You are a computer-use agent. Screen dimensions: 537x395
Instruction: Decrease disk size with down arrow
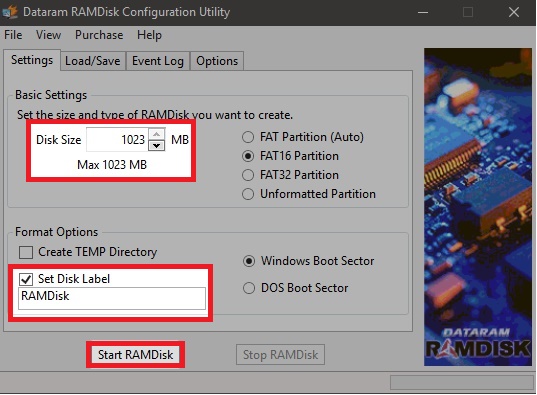pos(157,146)
